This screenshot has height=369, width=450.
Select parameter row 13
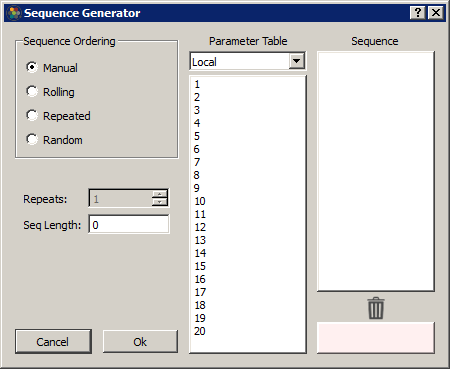[247, 240]
